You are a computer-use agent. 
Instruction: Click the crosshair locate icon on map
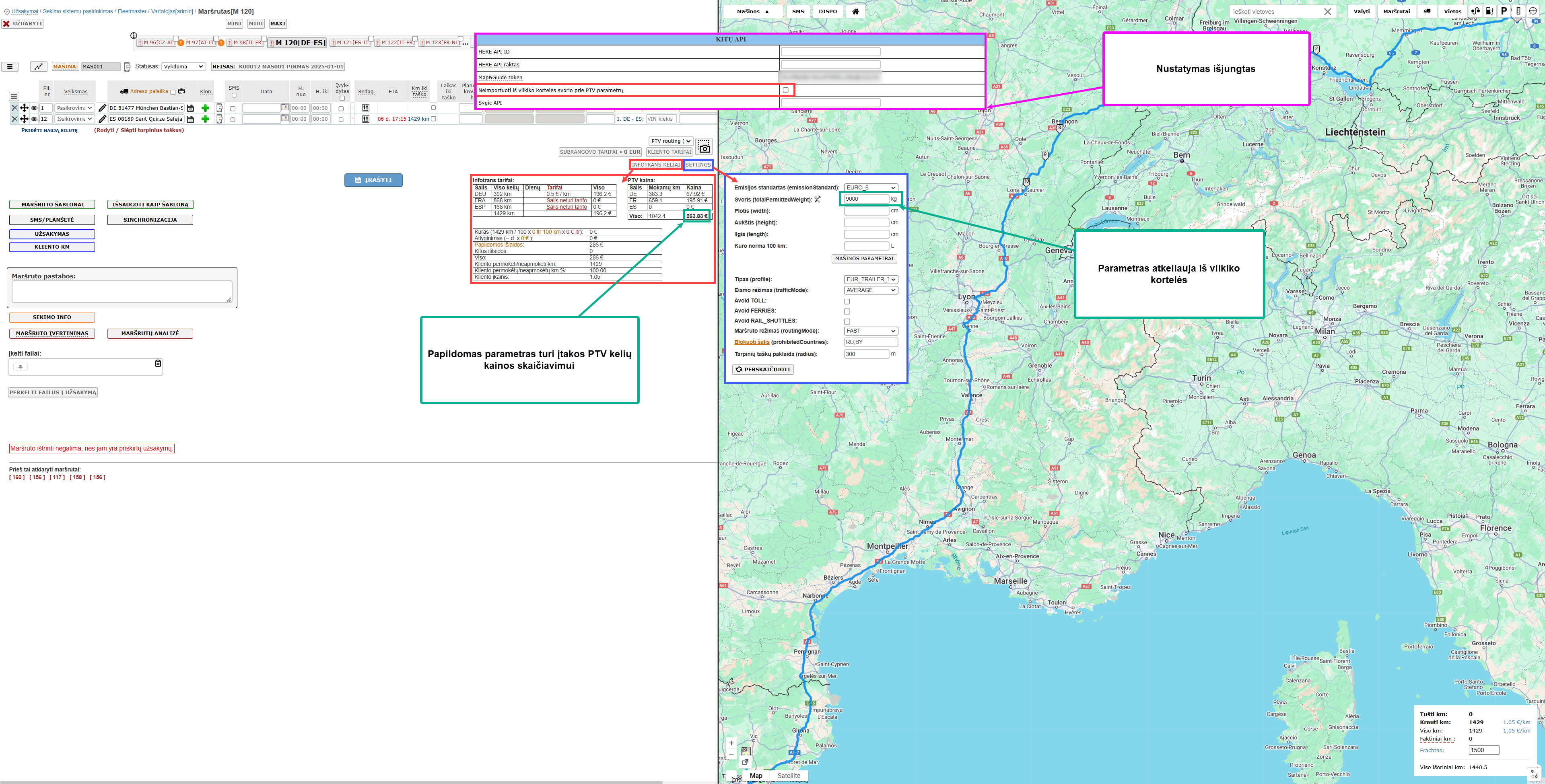coord(1533,11)
